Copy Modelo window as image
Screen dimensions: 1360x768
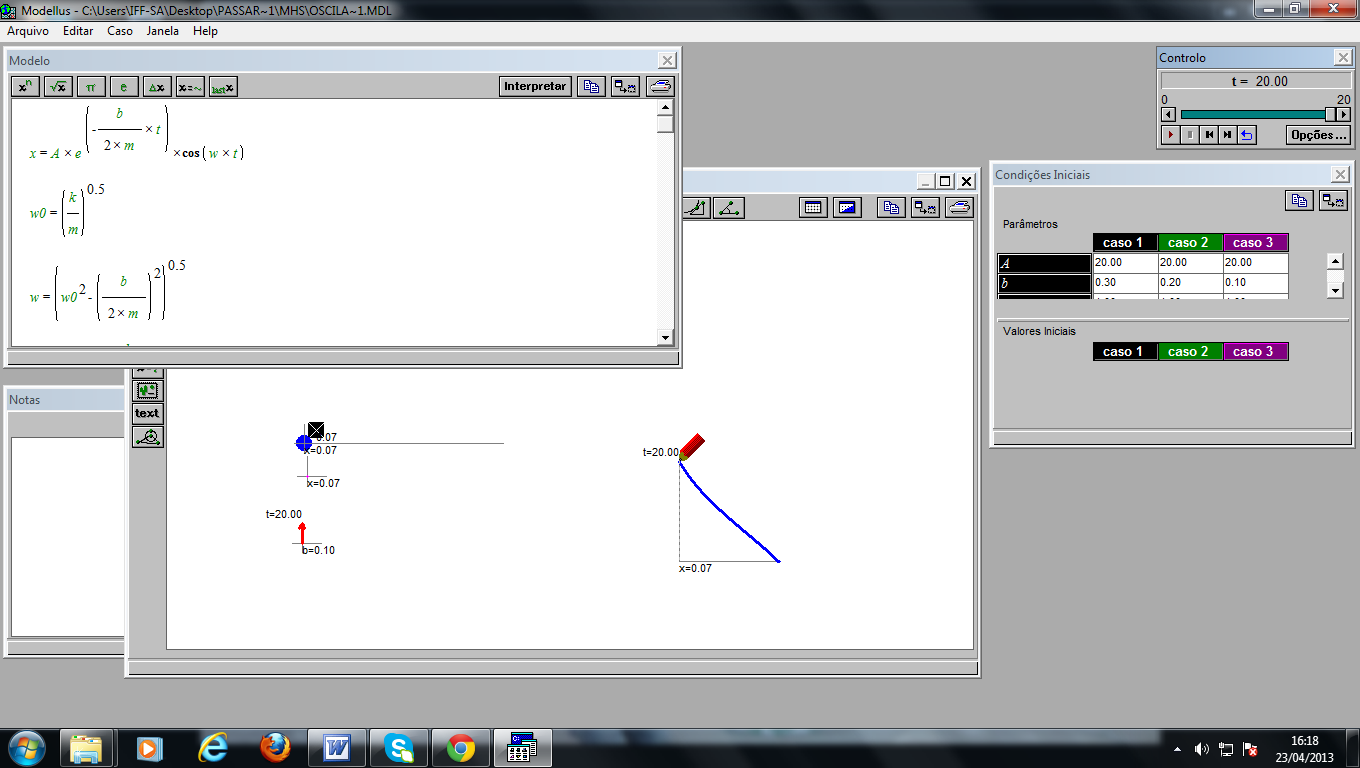(x=626, y=87)
